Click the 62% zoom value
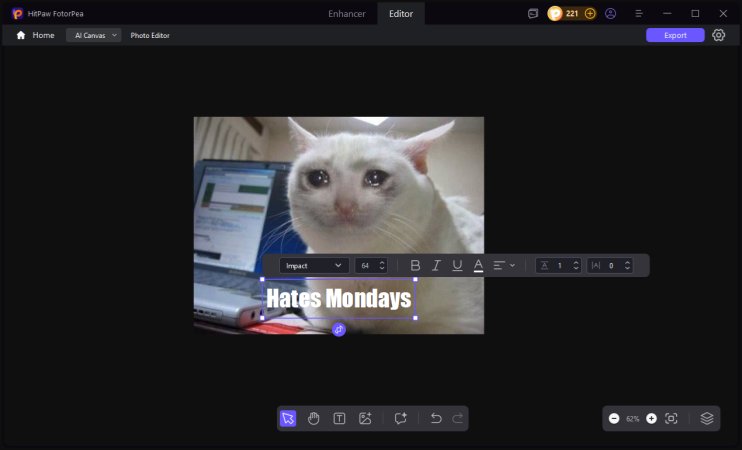The width and height of the screenshot is (742, 450). click(632, 419)
